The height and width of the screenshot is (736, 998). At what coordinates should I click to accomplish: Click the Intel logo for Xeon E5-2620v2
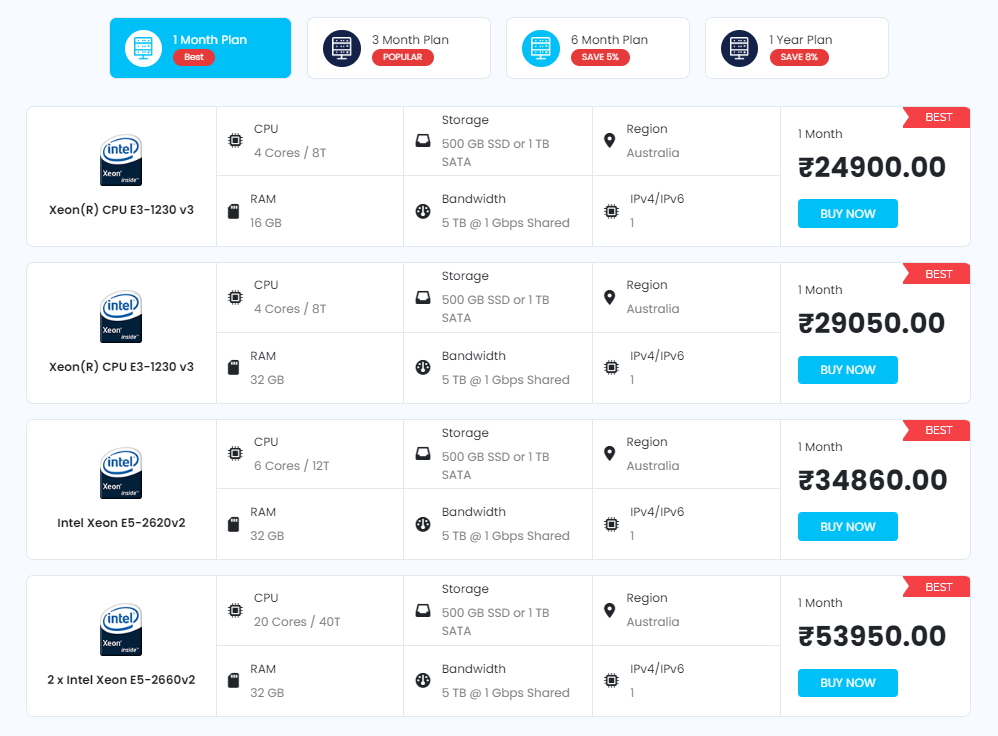point(121,473)
